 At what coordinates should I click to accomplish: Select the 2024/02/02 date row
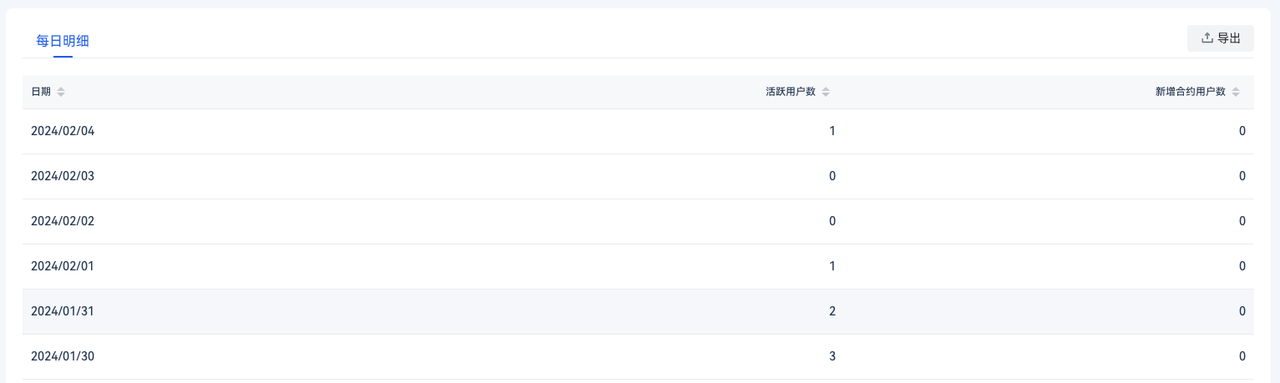click(638, 221)
